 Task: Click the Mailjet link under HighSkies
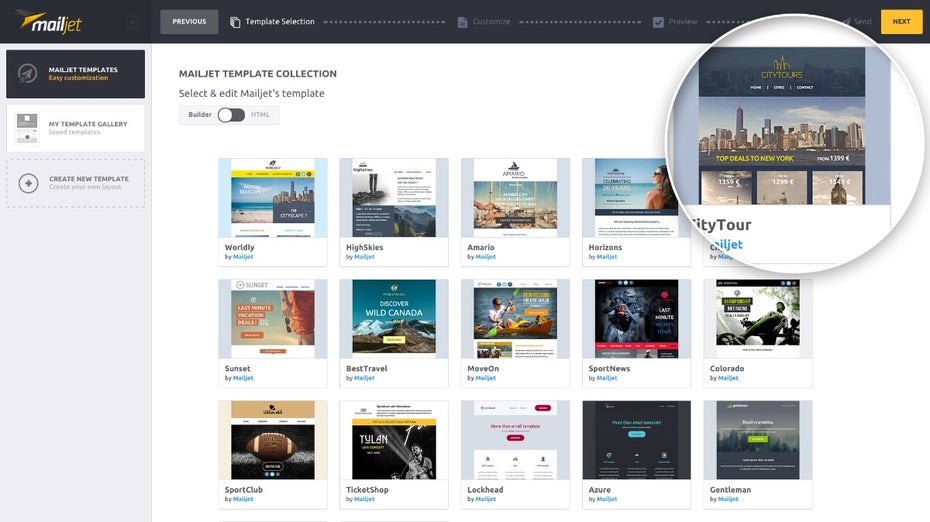364,257
